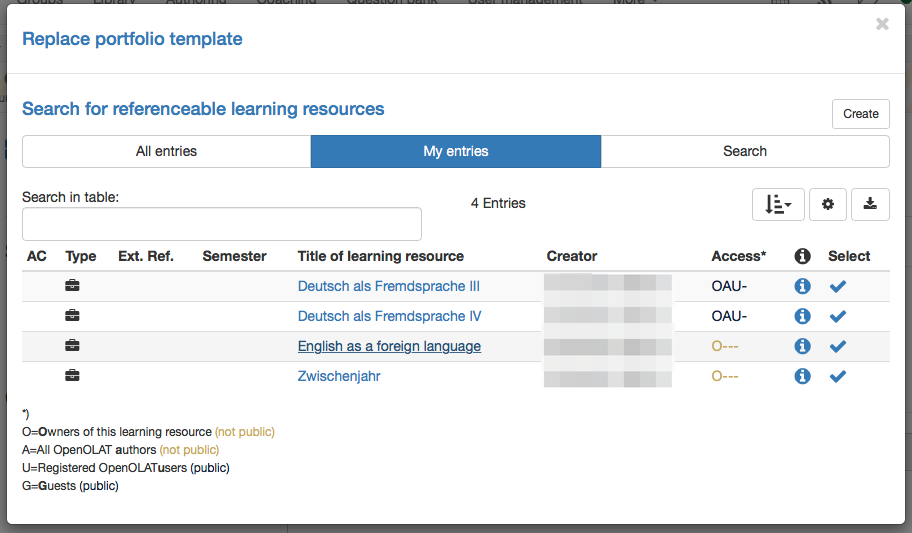Download the table via export icon

coord(870,204)
